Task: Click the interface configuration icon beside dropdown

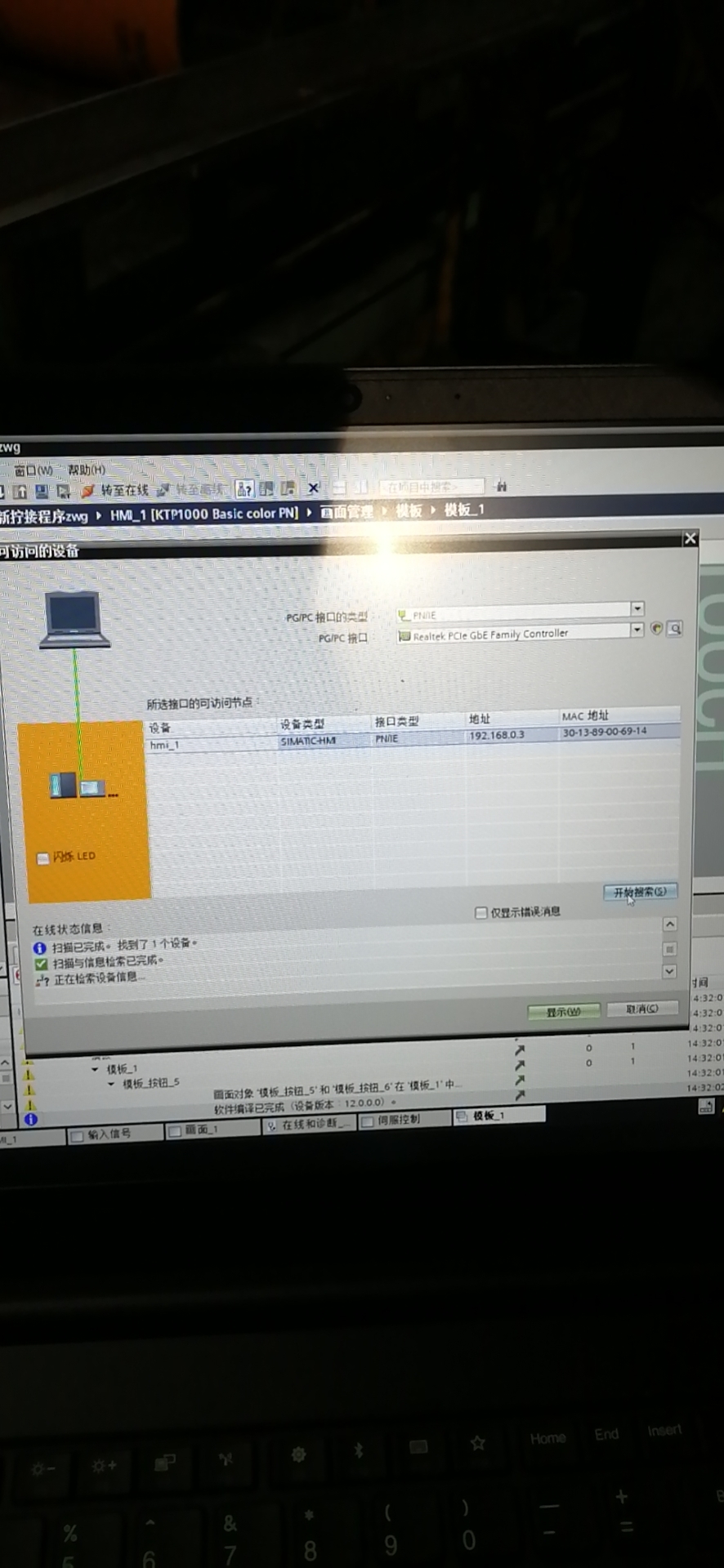Action: [656, 628]
